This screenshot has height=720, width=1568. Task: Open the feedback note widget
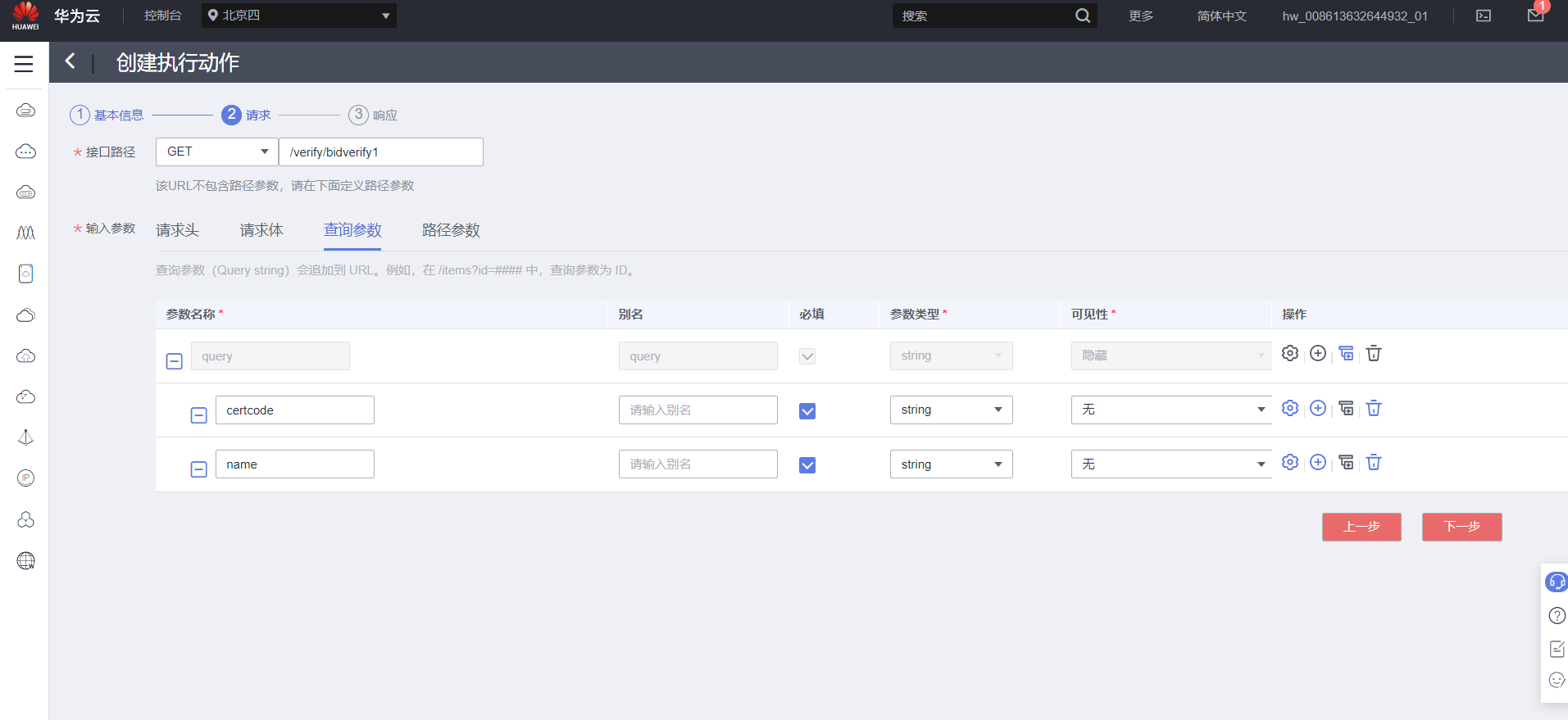[x=1557, y=649]
